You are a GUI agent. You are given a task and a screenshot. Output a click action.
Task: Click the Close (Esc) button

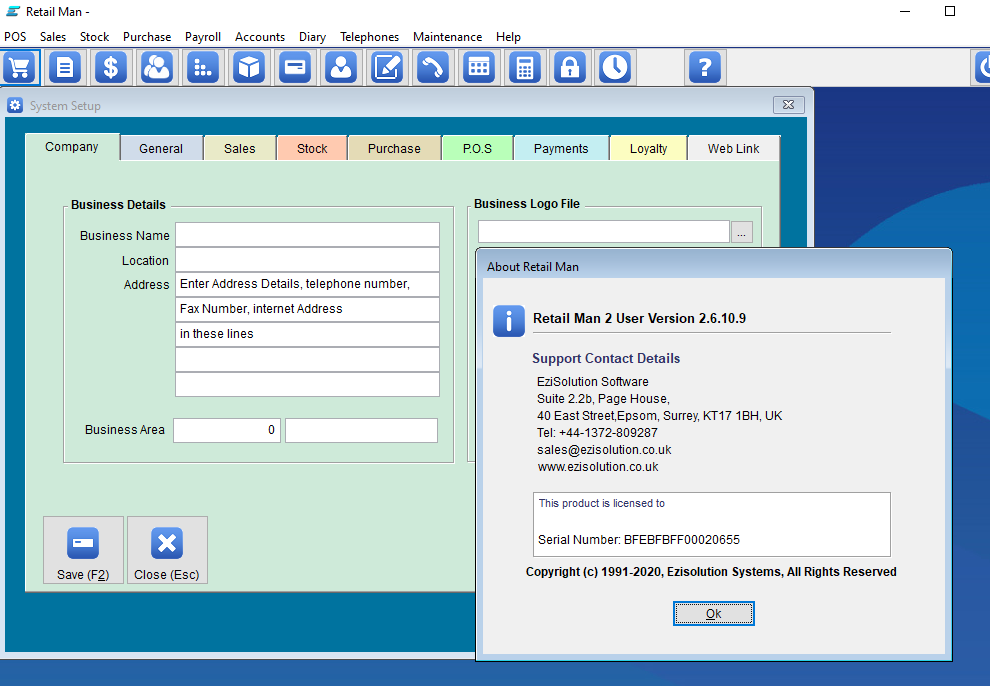click(167, 550)
